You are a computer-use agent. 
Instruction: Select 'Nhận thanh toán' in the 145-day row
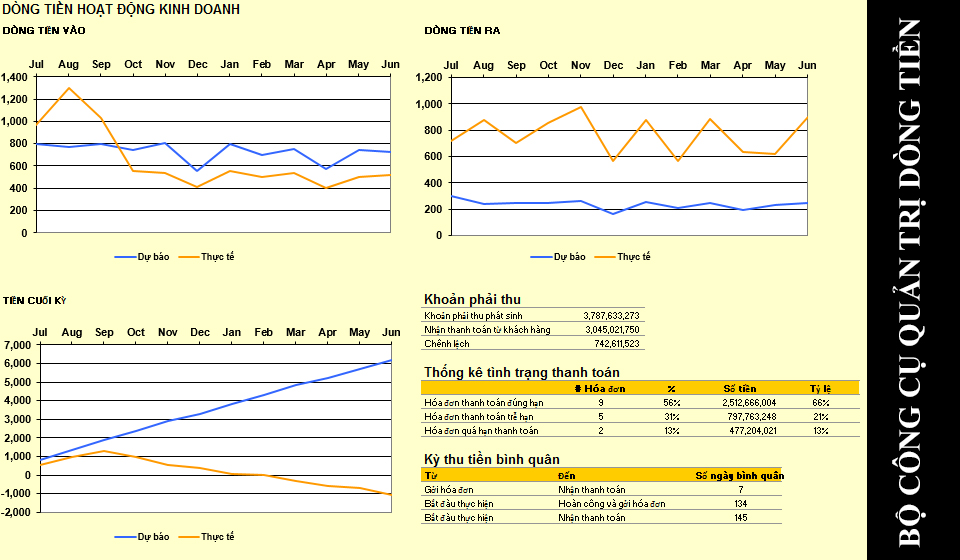pyautogui.click(x=591, y=518)
